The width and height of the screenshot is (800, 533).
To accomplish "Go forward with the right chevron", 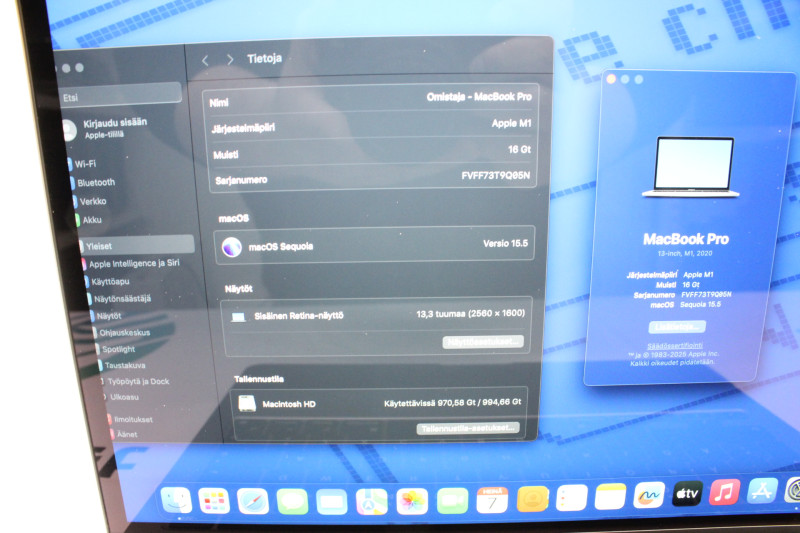I will tap(230, 60).
